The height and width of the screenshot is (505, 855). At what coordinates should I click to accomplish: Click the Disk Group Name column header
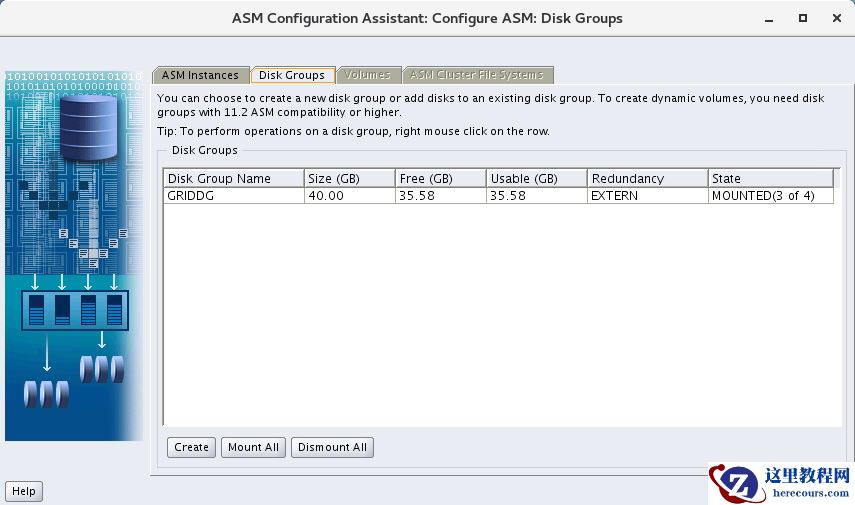tap(233, 178)
